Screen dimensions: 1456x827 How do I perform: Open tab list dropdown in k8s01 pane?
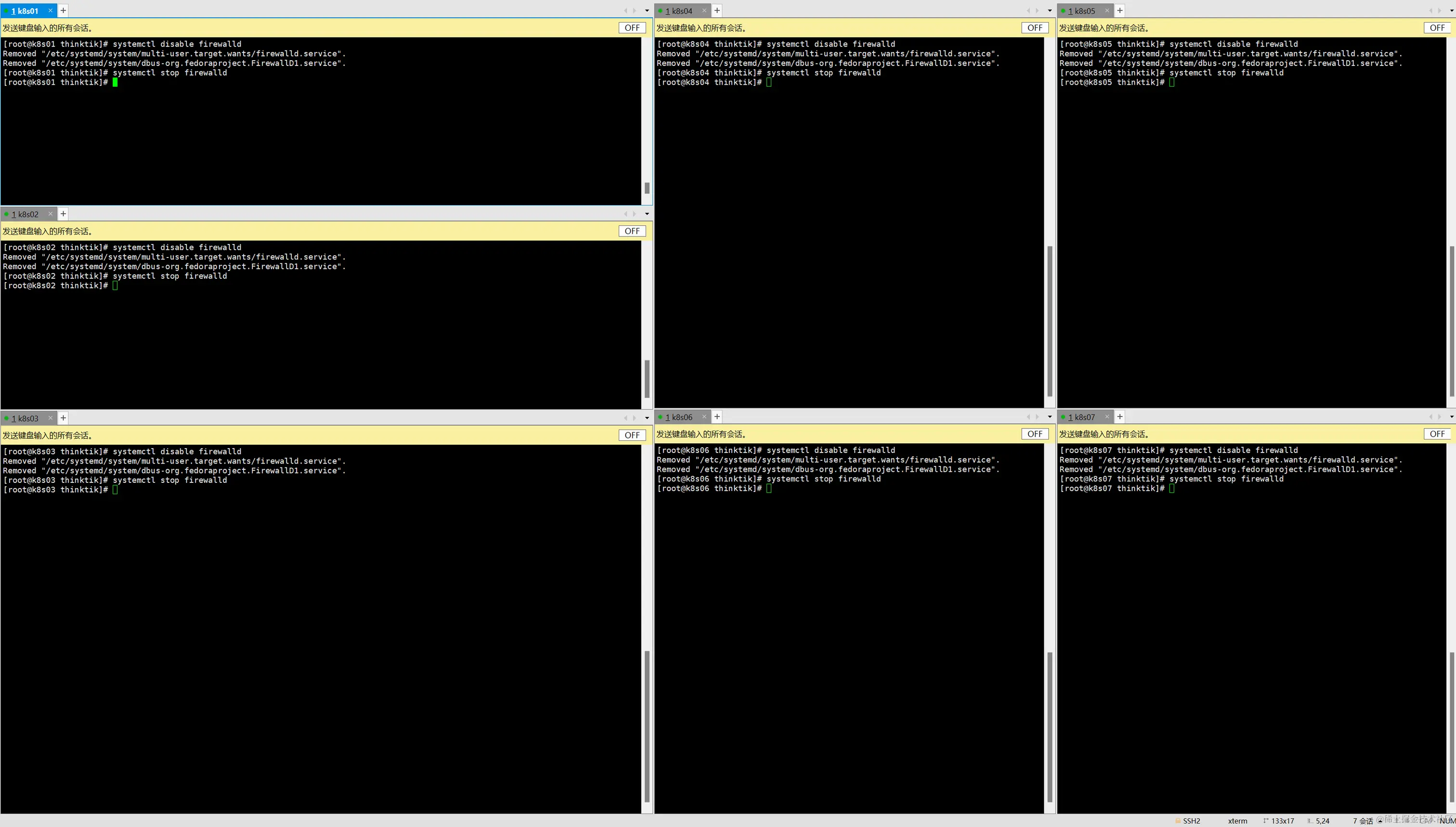point(647,10)
